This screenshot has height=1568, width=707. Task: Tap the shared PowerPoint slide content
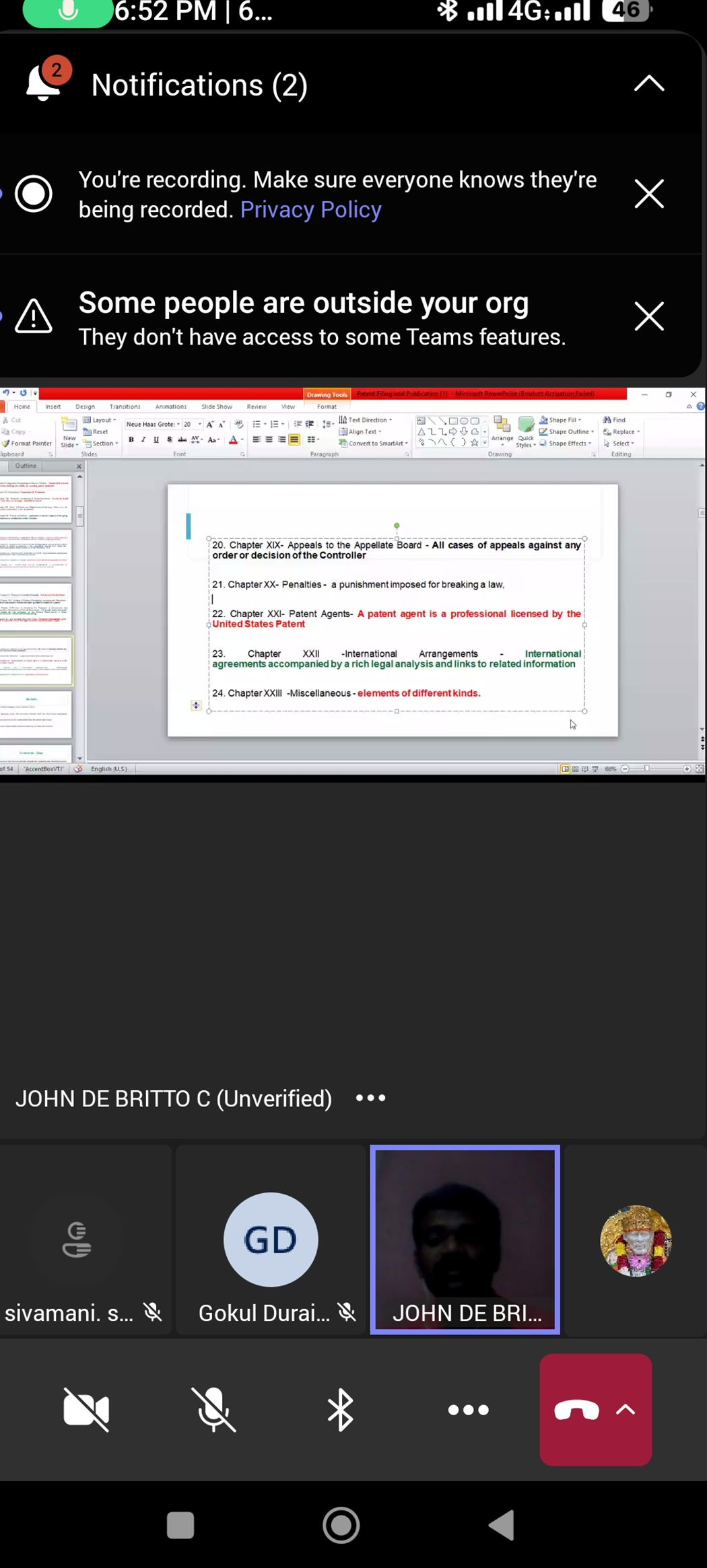392,610
